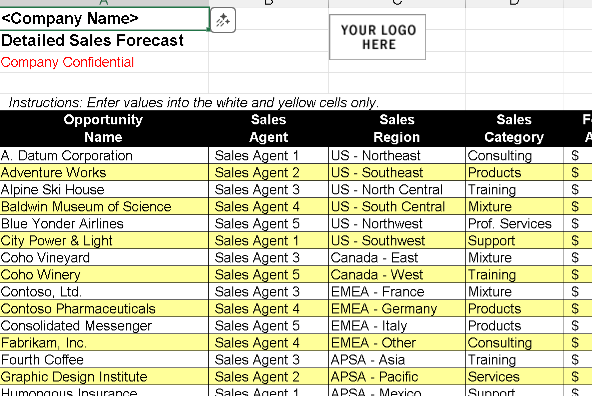Select the <Company Name> cell
The image size is (592, 396).
[104, 18]
